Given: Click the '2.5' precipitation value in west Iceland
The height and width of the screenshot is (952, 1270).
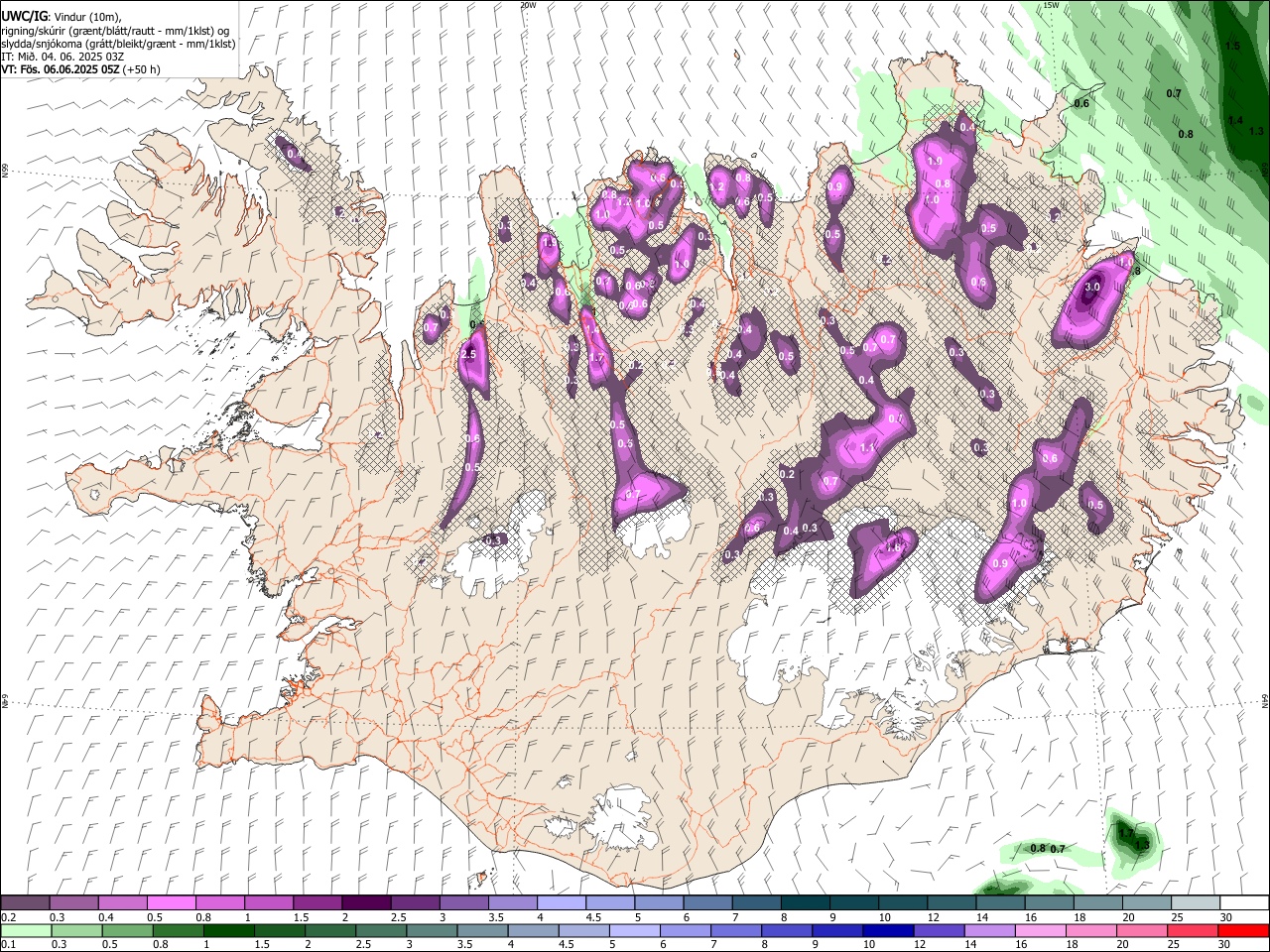Looking at the screenshot, I should click(469, 354).
